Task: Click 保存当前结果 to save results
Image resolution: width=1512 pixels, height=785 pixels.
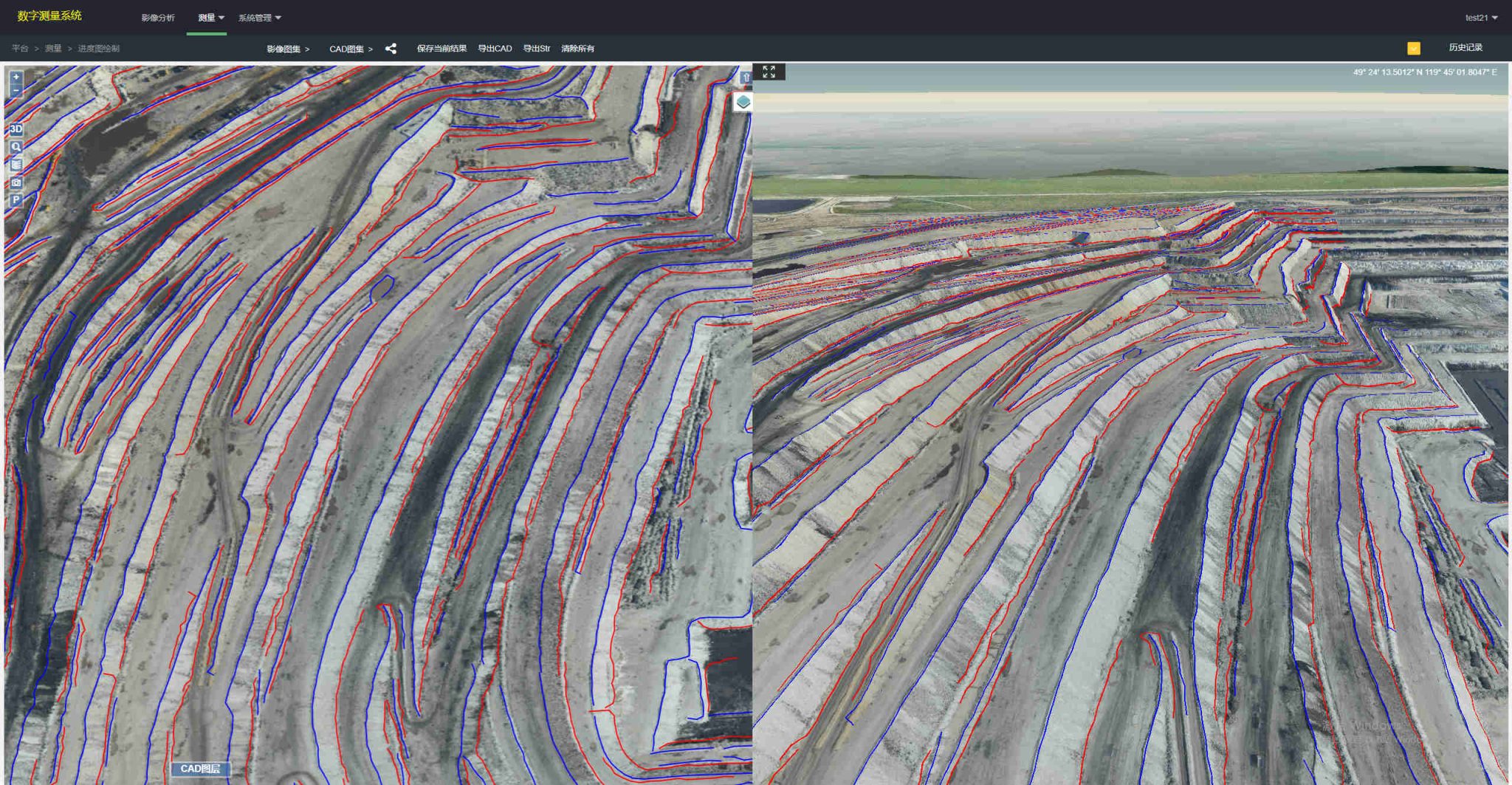Action: pyautogui.click(x=441, y=49)
